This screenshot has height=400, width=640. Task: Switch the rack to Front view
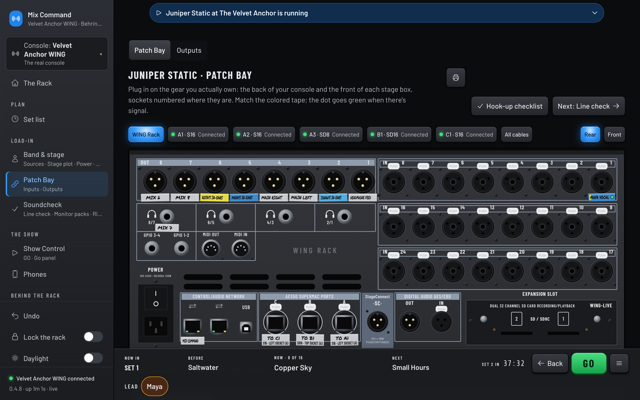click(x=614, y=134)
